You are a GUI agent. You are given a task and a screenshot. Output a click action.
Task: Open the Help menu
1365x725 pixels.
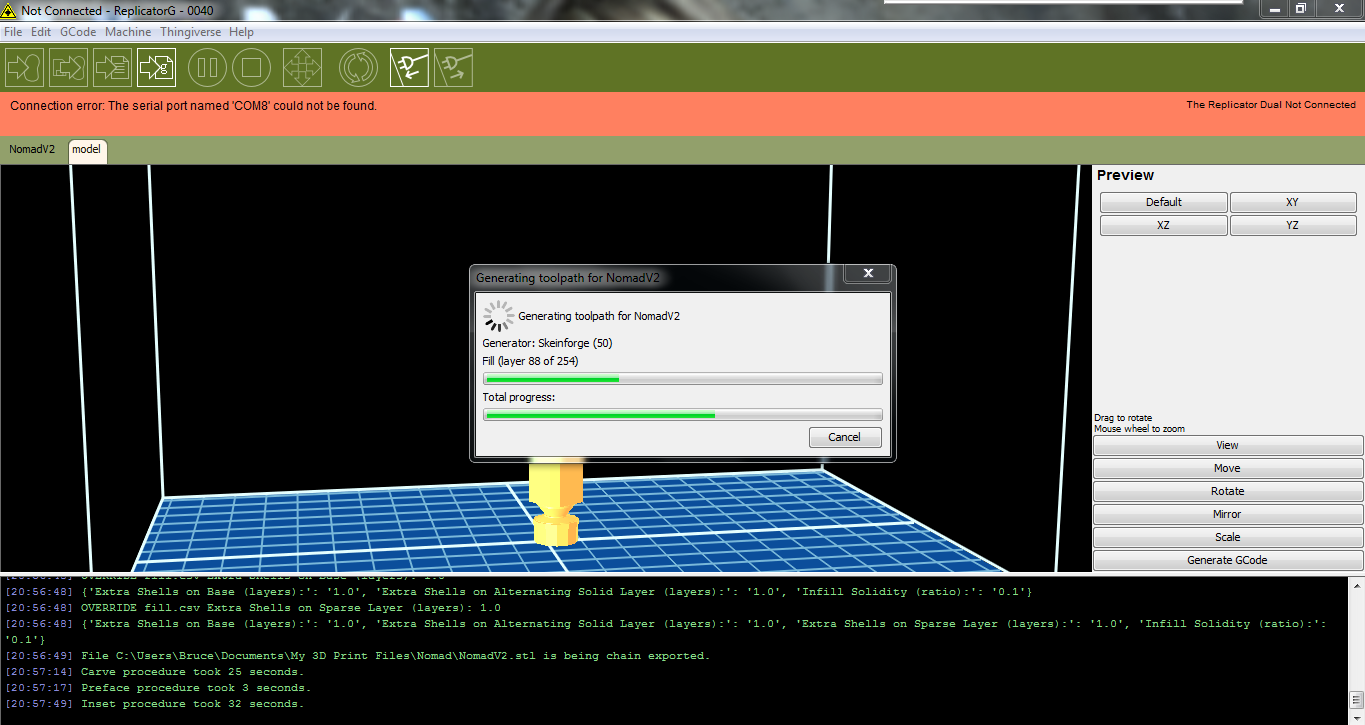(242, 32)
